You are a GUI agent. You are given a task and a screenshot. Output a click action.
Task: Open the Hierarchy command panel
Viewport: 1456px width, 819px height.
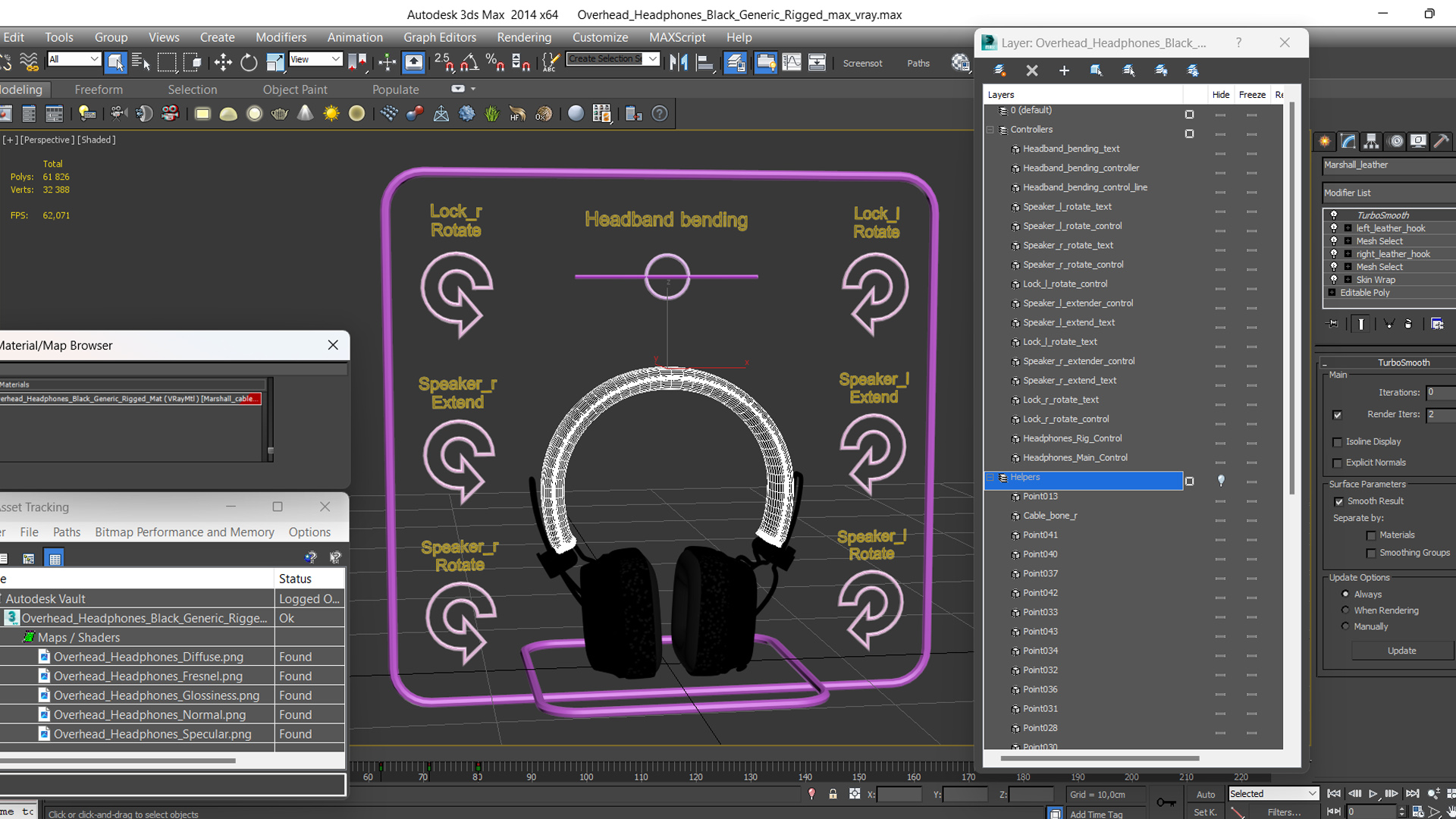tap(1371, 141)
